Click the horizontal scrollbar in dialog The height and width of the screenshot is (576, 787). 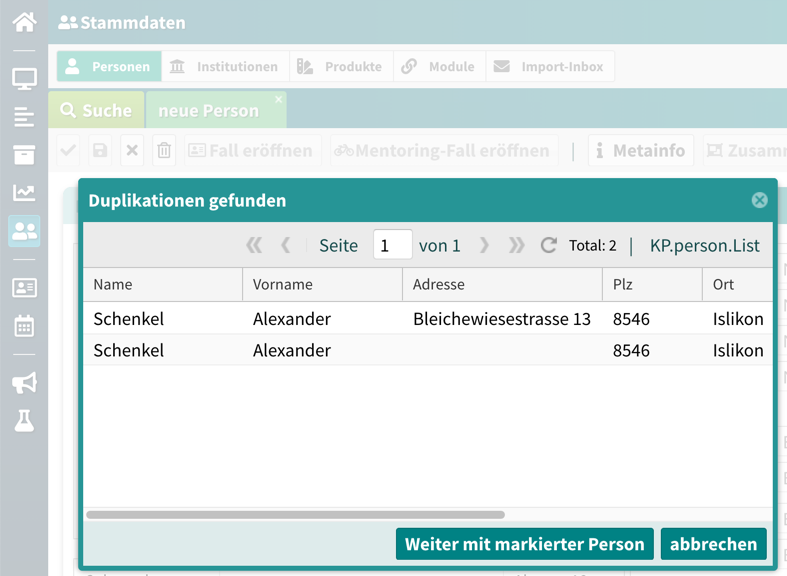(x=295, y=515)
